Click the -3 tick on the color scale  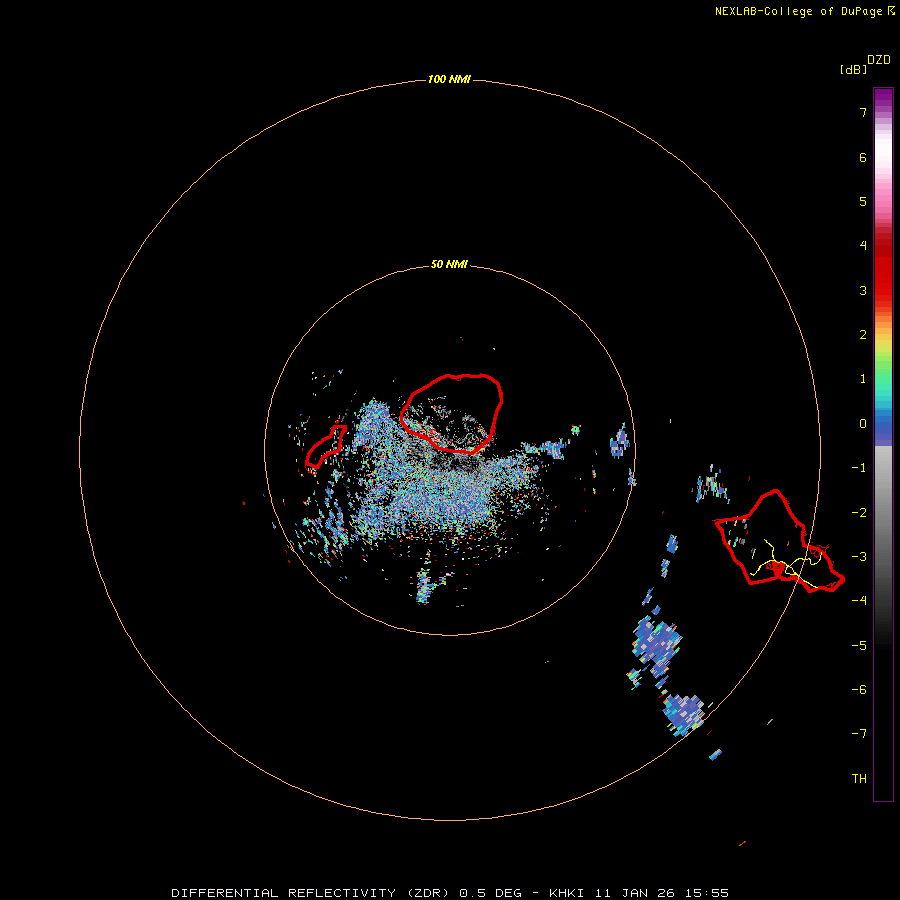click(859, 557)
